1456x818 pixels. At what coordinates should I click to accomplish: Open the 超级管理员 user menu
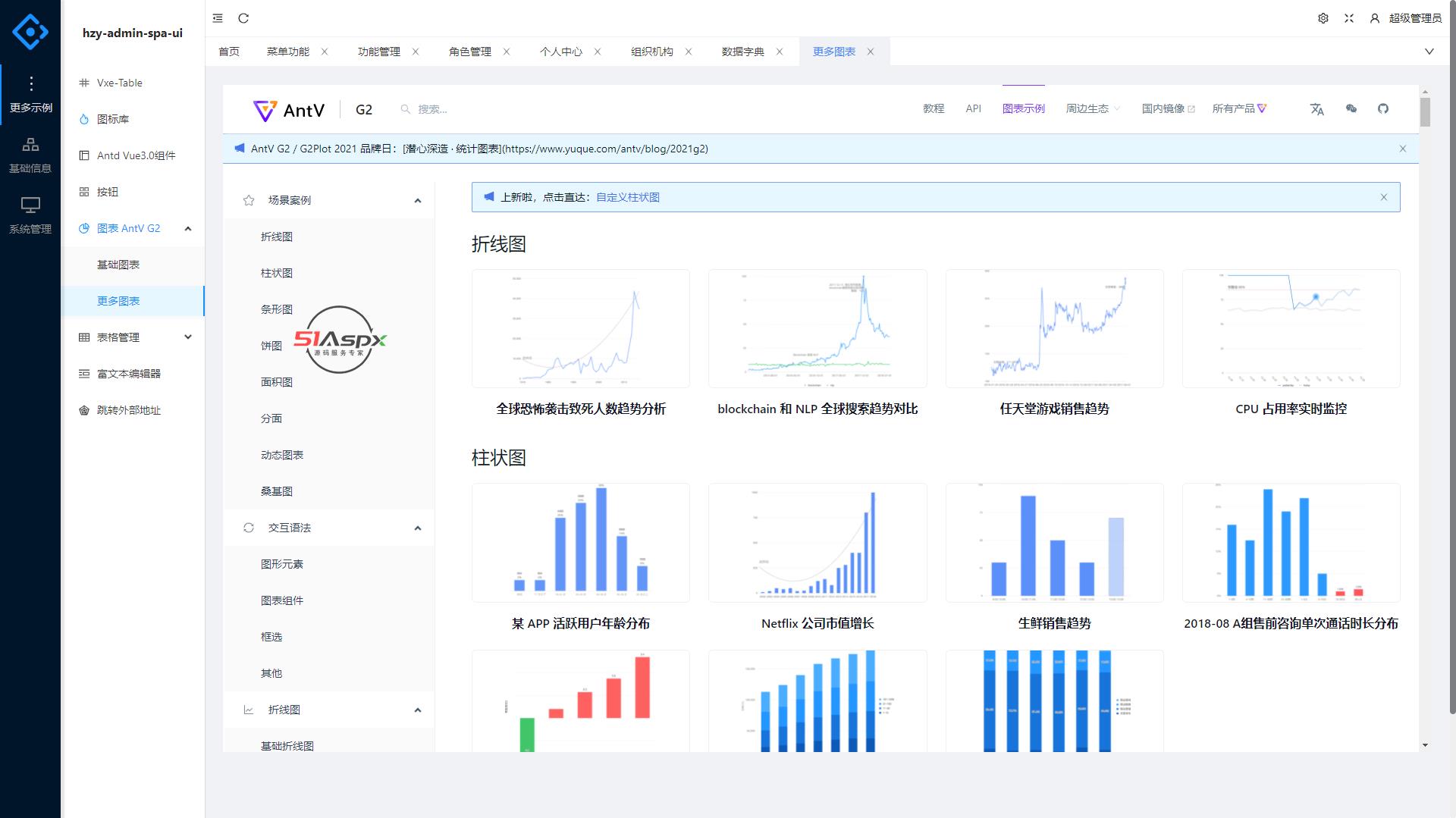(x=1405, y=18)
